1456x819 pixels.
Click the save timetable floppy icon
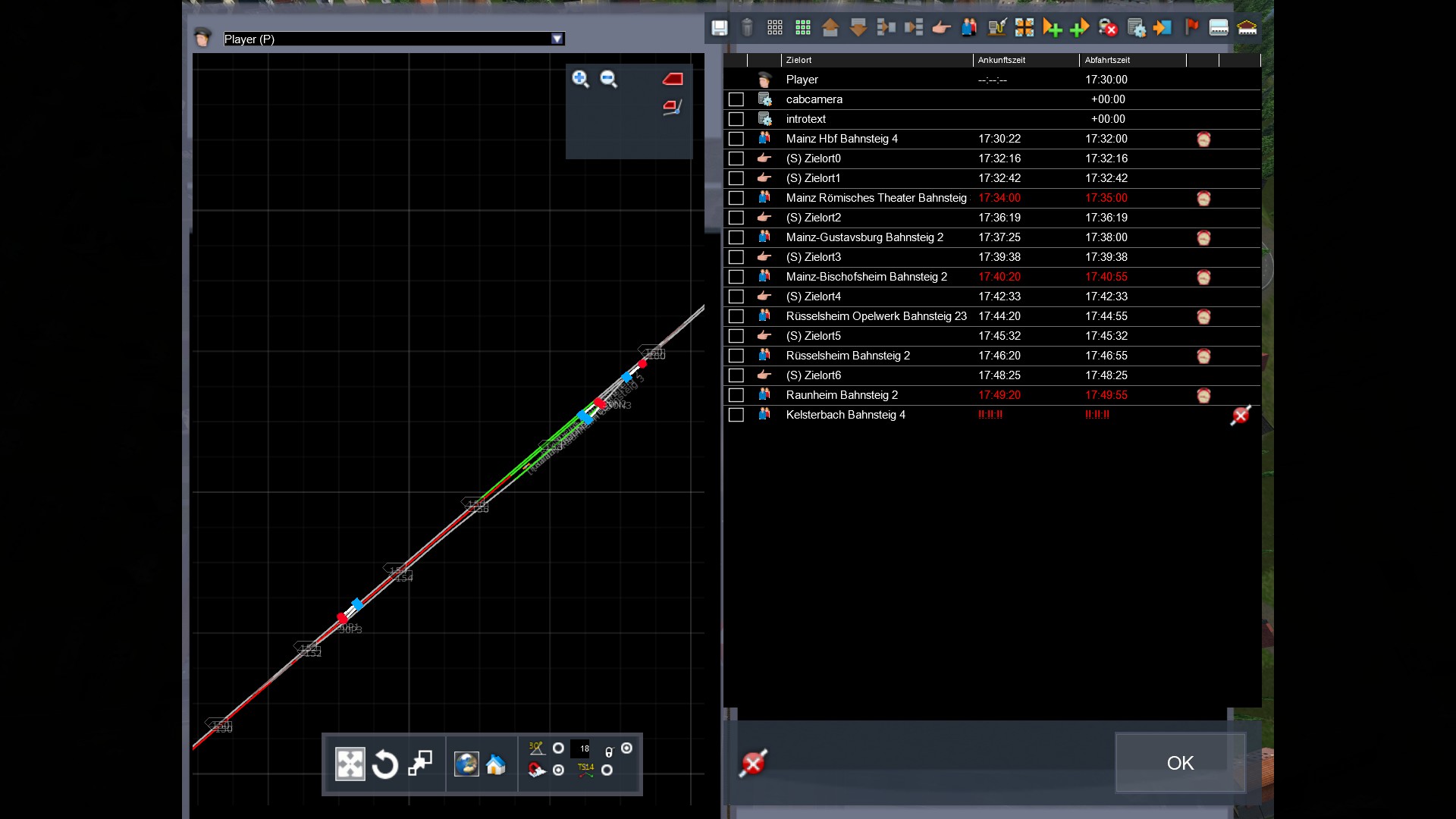coord(719,28)
